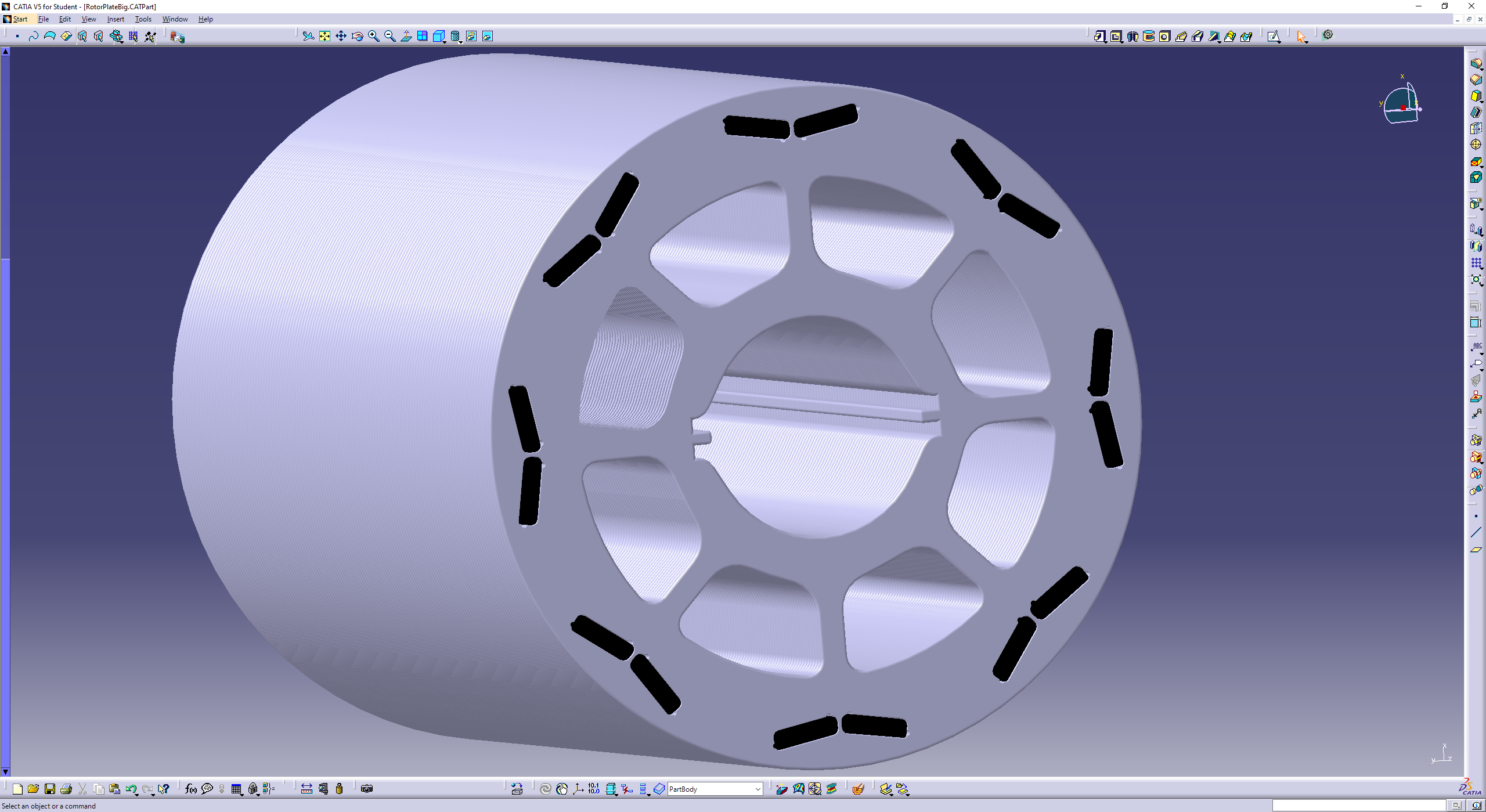Open the Sketcher tool
The width and height of the screenshot is (1486, 812).
[x=1274, y=37]
